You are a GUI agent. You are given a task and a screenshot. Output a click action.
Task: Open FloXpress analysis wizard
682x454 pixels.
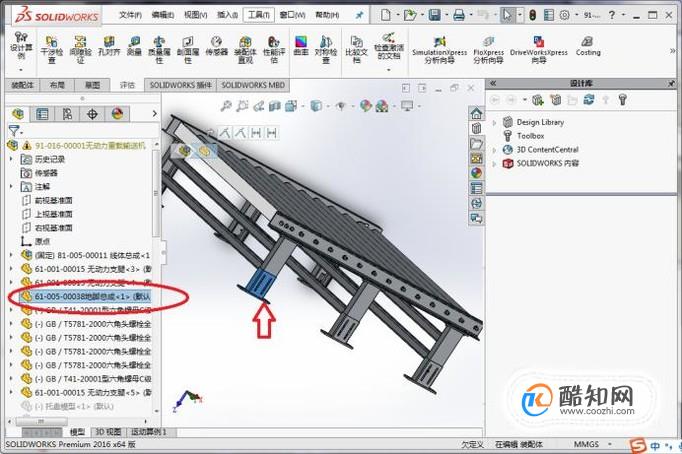coord(488,50)
